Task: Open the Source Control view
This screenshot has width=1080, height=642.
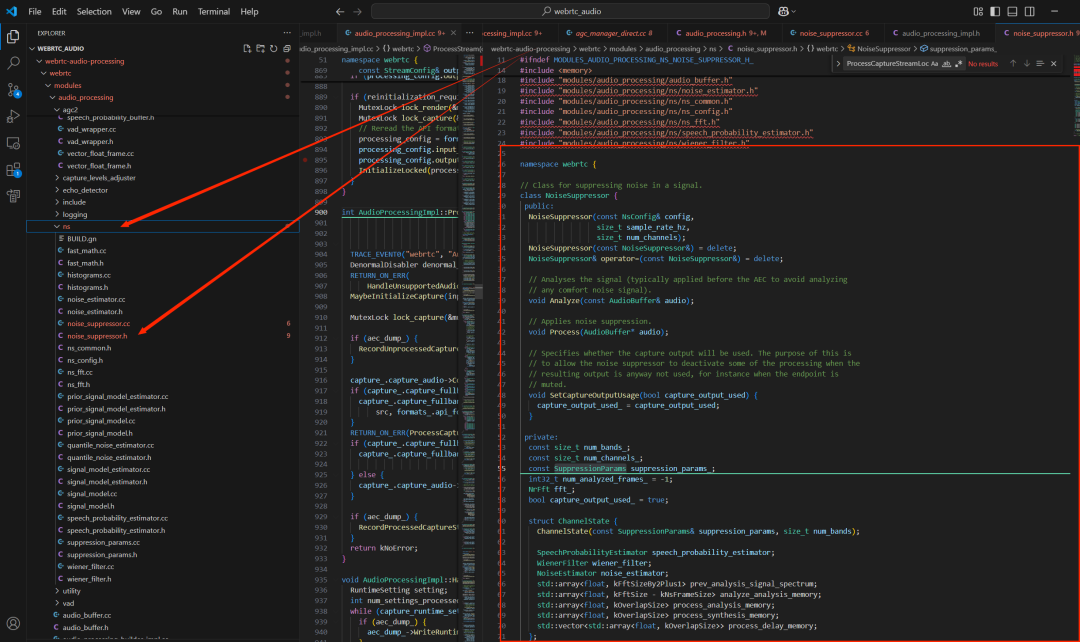Action: tap(13, 89)
